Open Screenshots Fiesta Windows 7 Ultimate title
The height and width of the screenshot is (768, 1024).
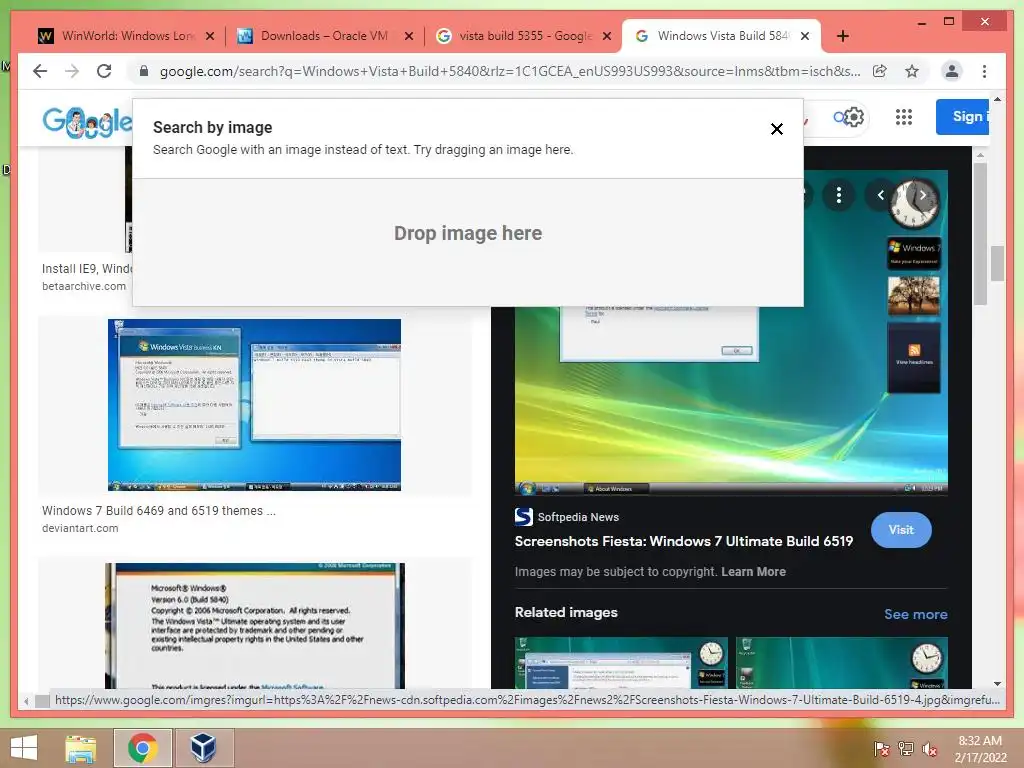point(684,541)
